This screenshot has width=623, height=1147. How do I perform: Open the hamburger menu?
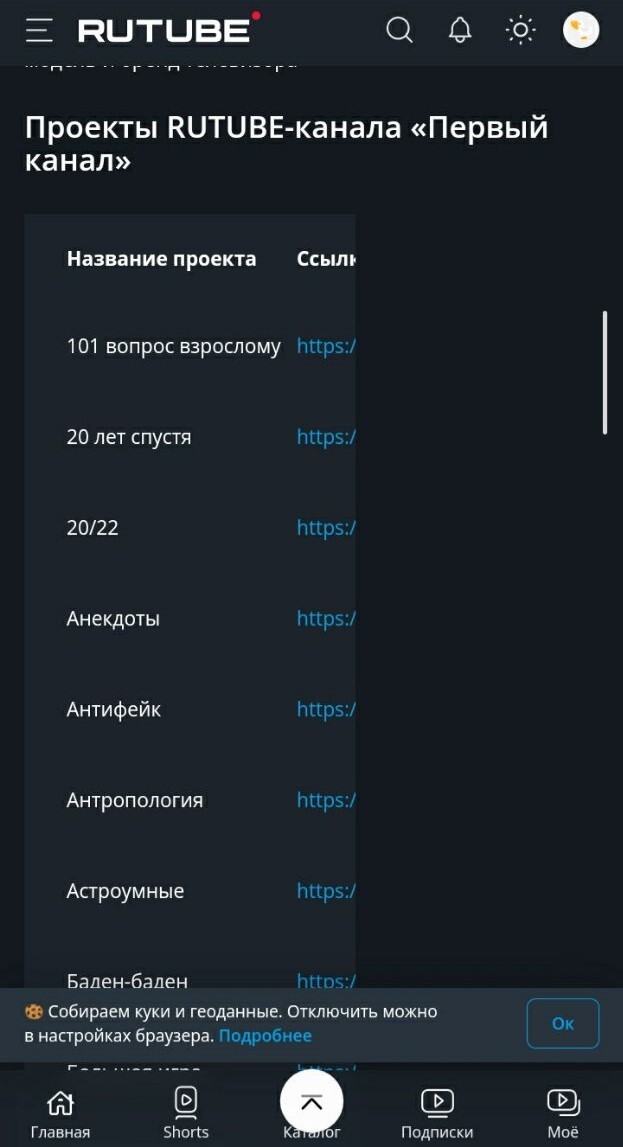tap(39, 30)
